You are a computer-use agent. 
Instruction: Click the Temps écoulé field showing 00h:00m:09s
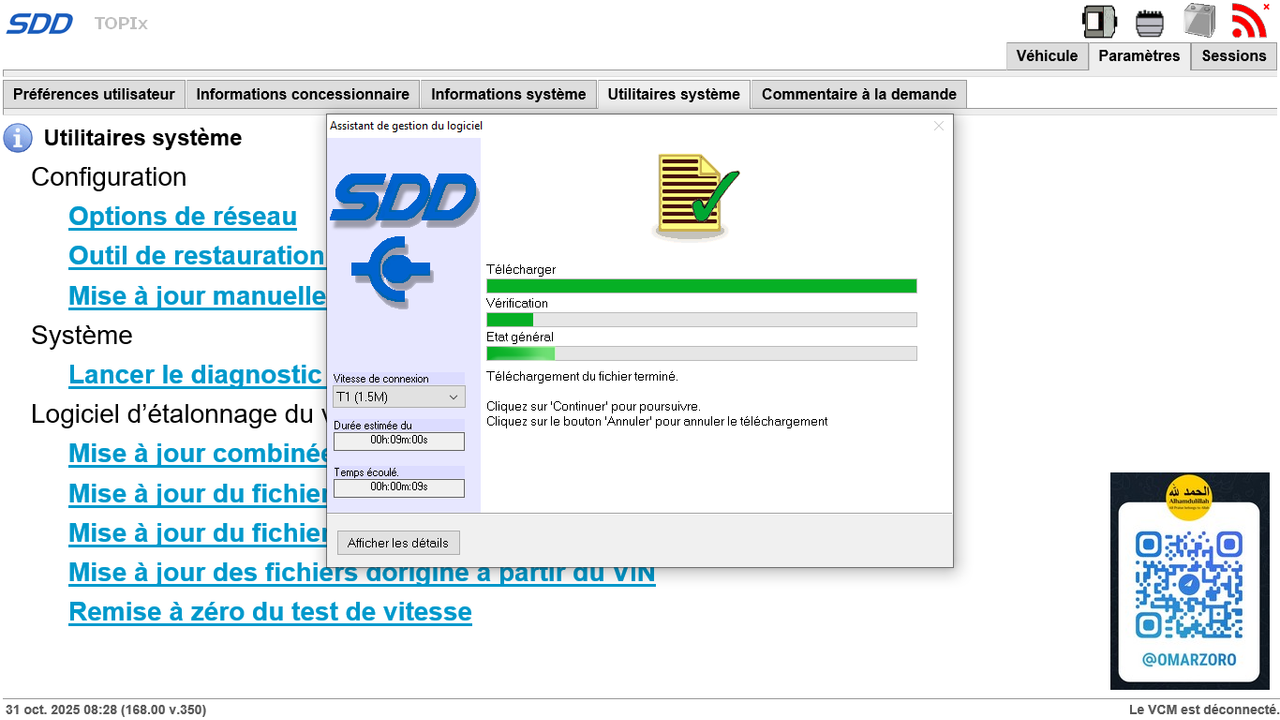click(x=399, y=488)
